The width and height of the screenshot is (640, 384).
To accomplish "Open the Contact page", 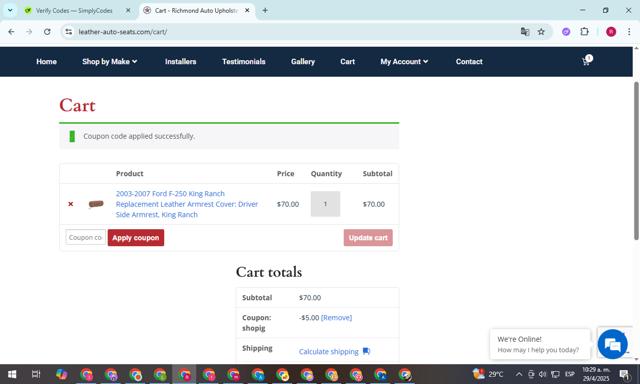I will [469, 62].
